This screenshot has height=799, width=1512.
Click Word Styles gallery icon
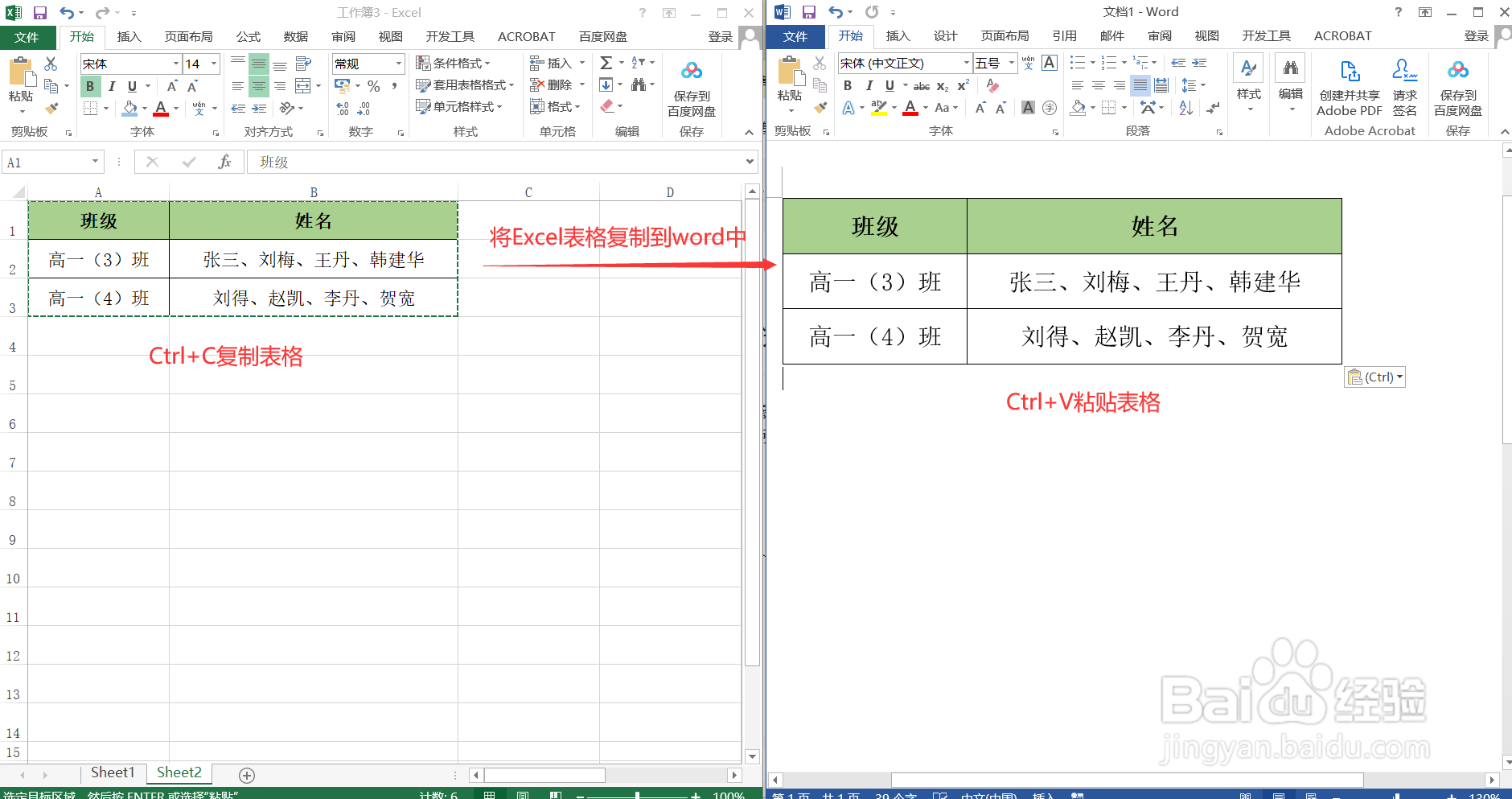[1249, 84]
